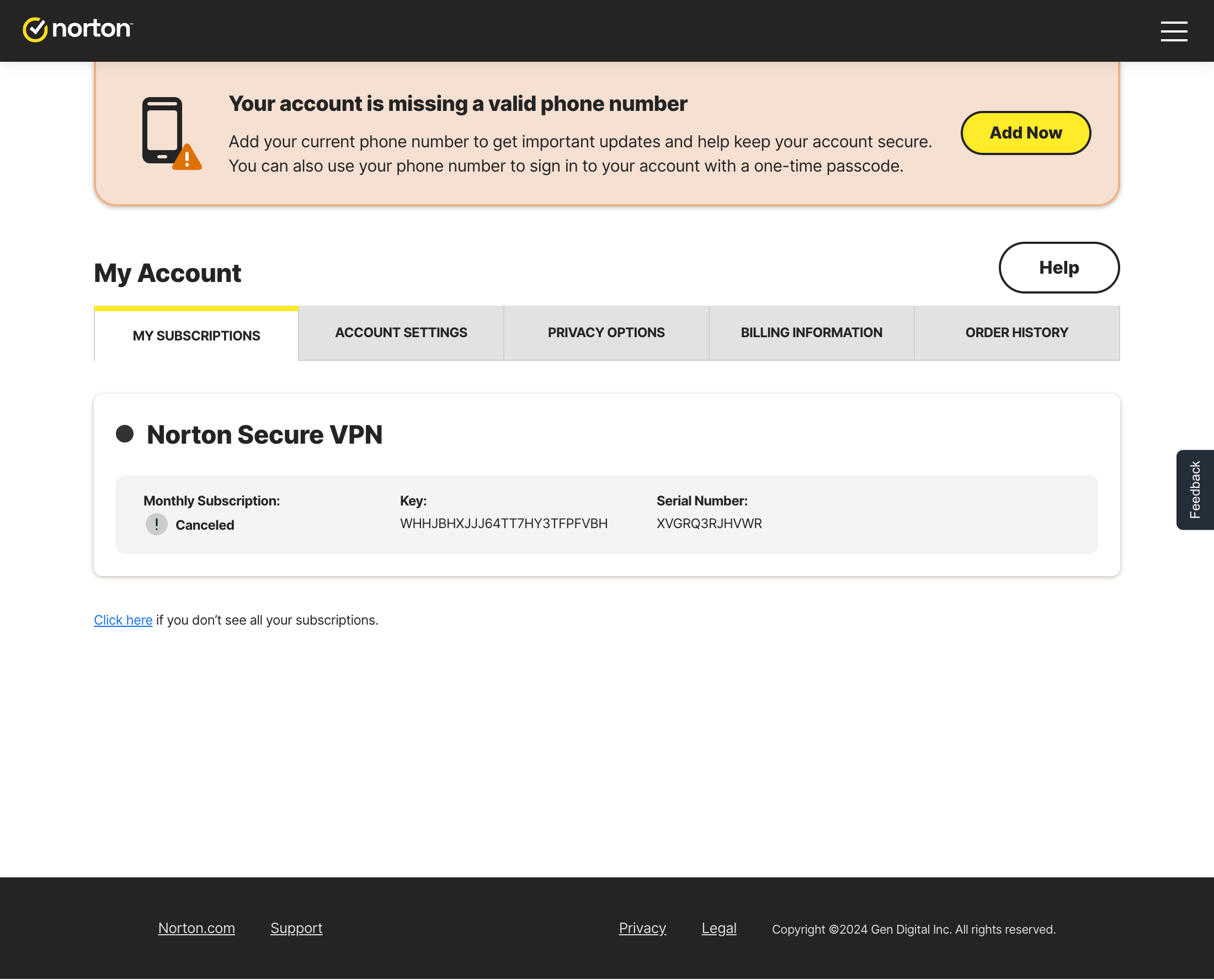Click the Help button
This screenshot has width=1214, height=980.
[1058, 268]
